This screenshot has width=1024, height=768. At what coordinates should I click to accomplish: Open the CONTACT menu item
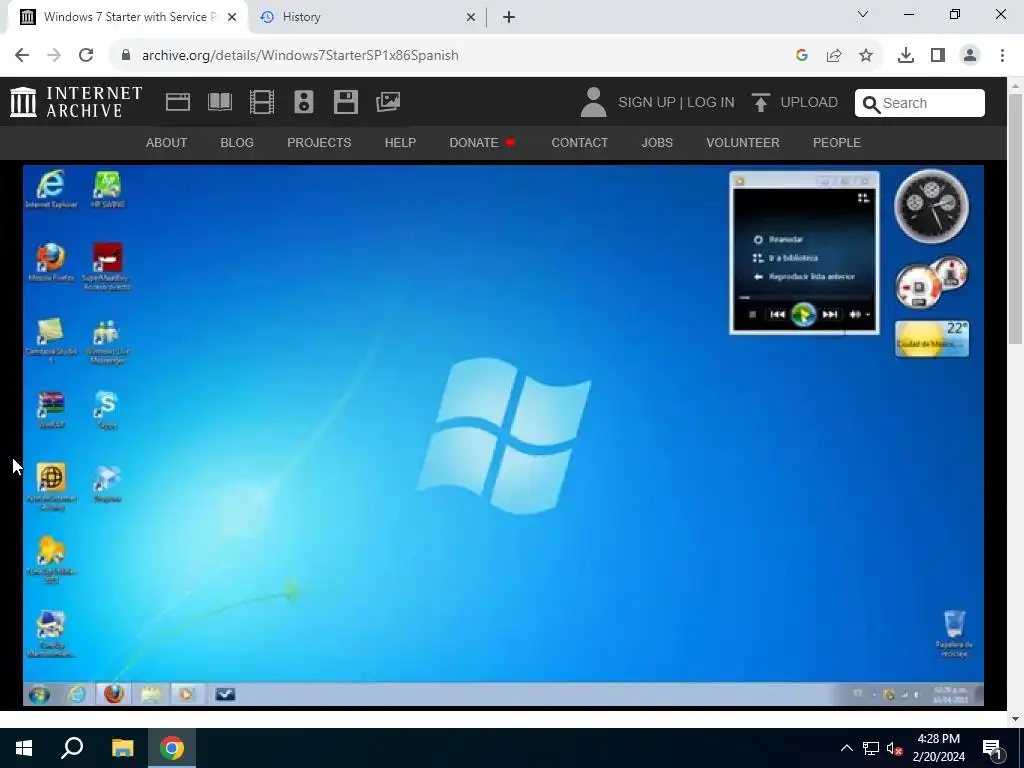pyautogui.click(x=579, y=142)
